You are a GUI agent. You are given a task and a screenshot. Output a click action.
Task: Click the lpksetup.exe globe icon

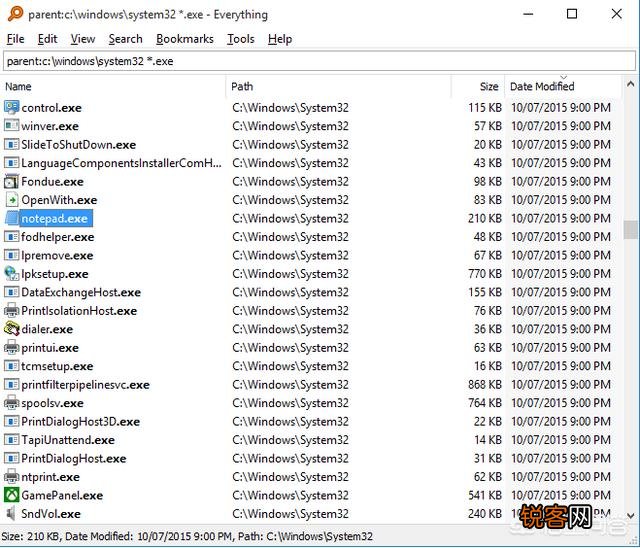coord(12,274)
